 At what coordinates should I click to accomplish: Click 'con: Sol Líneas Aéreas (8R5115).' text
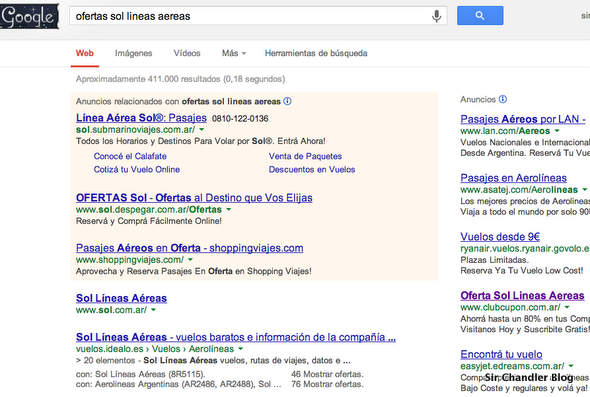coord(140,374)
